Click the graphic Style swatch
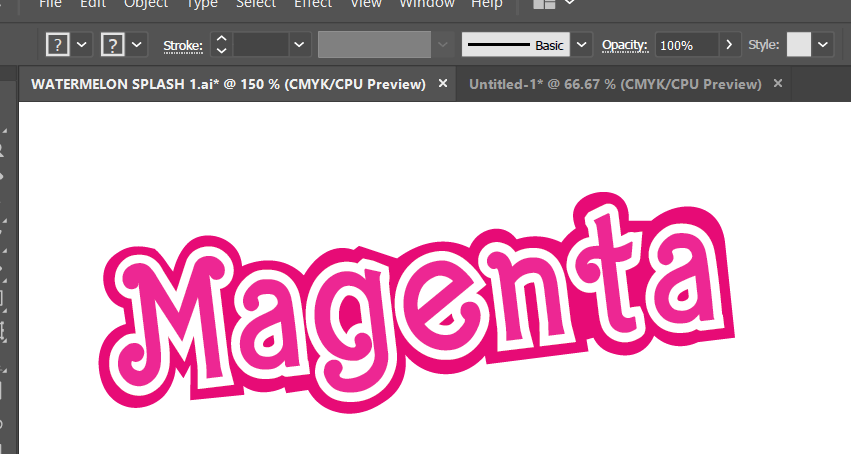 click(x=799, y=45)
